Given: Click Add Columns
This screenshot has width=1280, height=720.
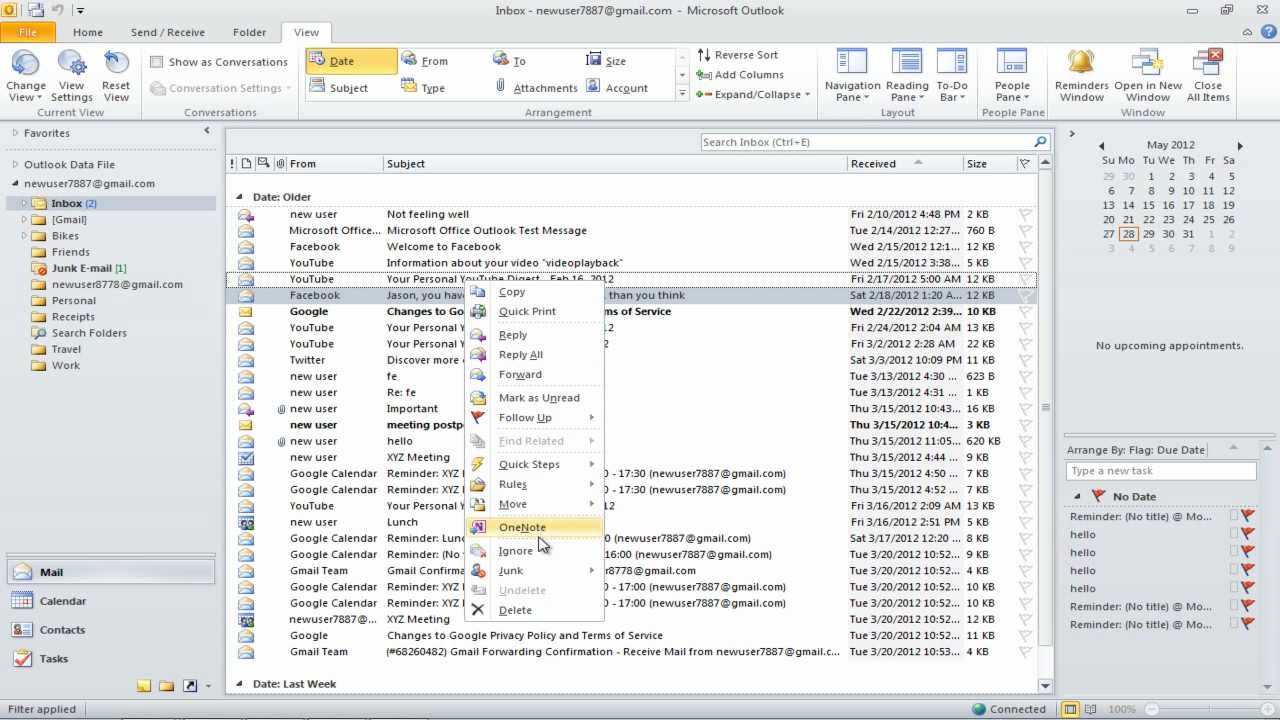Looking at the screenshot, I should click(741, 75).
